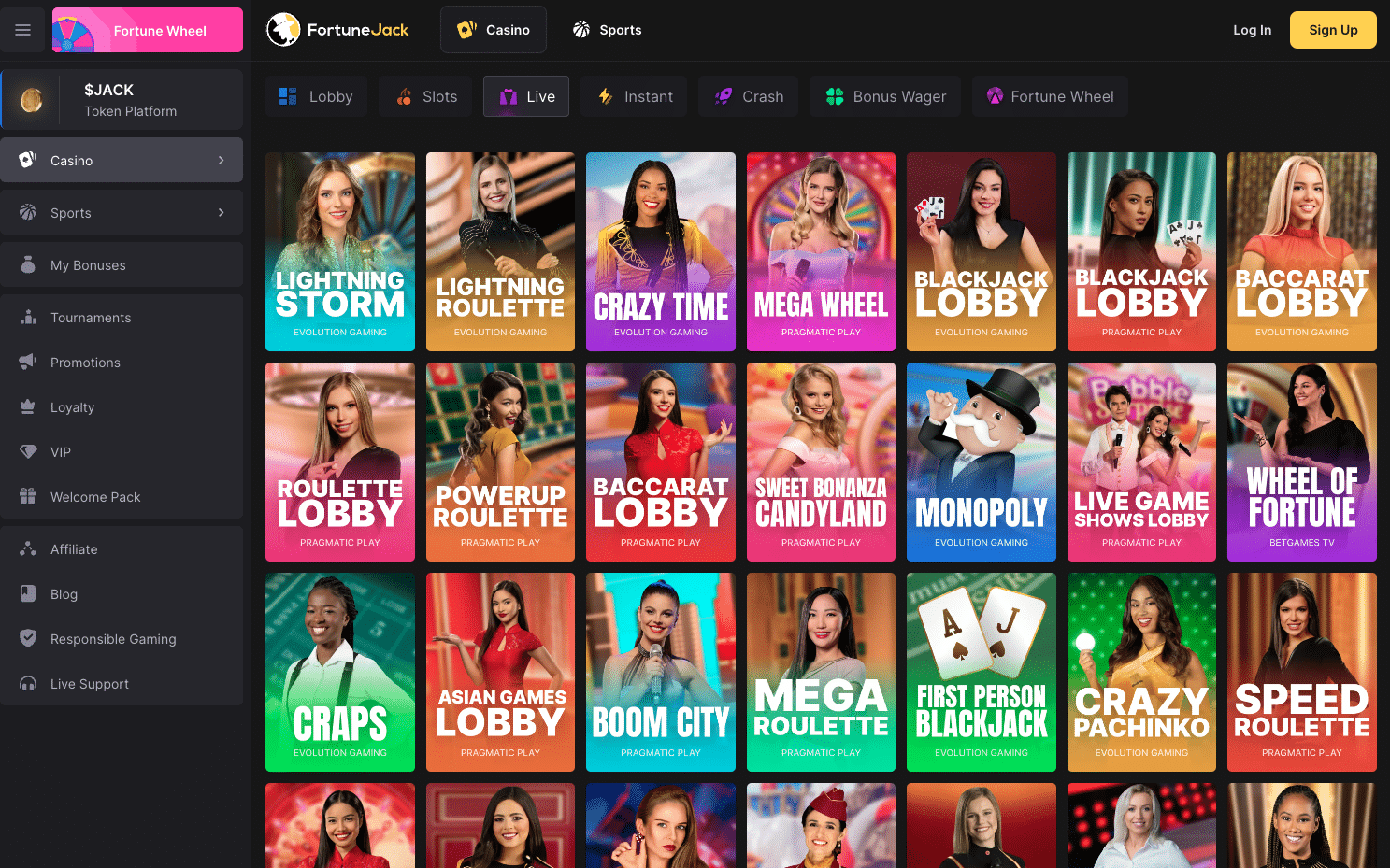
Task: Click the Fortune Wheel purple wheel icon
Action: tap(995, 95)
